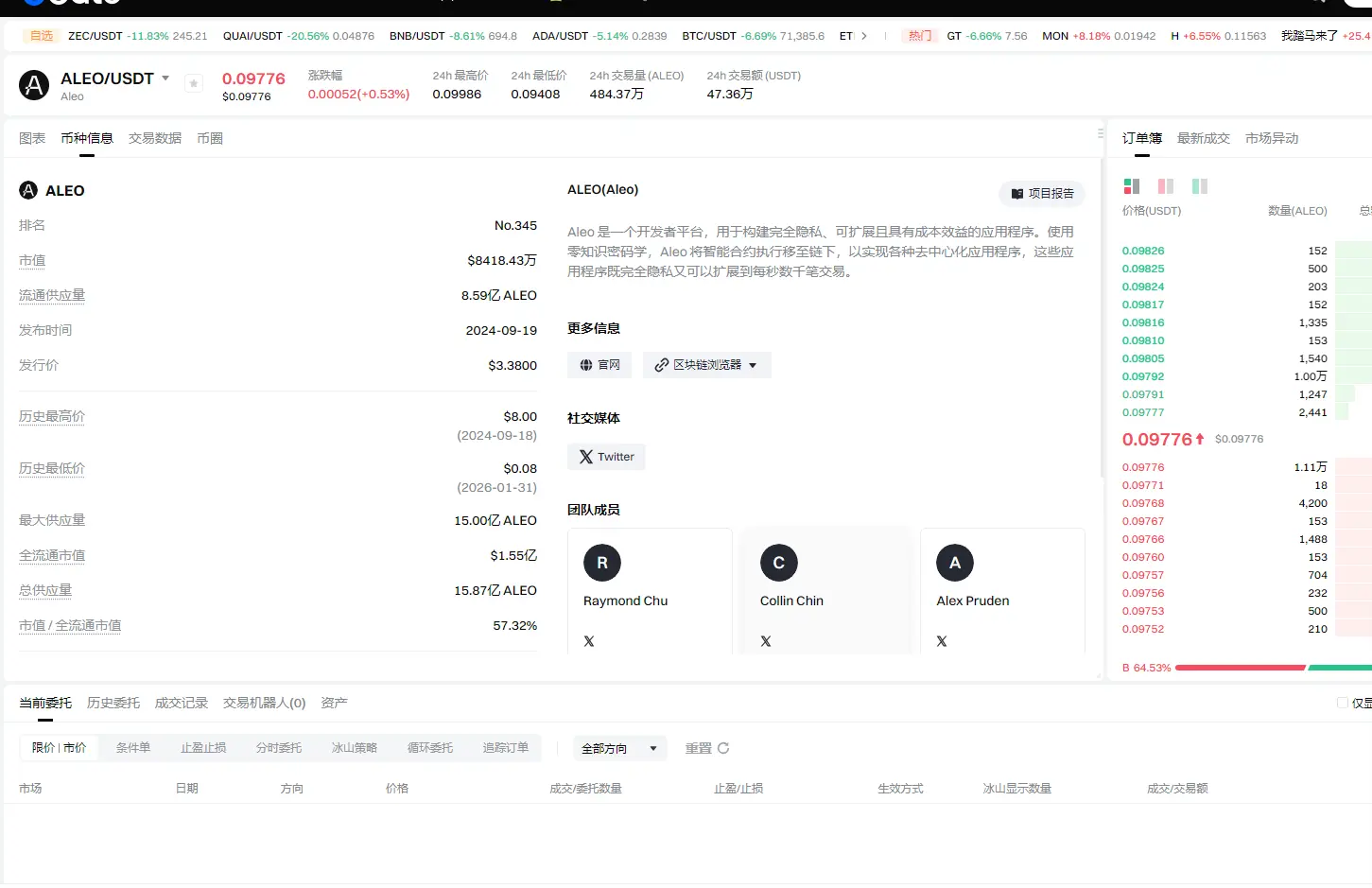Open the 项目报告 button
Image resolution: width=1372 pixels, height=888 pixels.
coord(1042,193)
